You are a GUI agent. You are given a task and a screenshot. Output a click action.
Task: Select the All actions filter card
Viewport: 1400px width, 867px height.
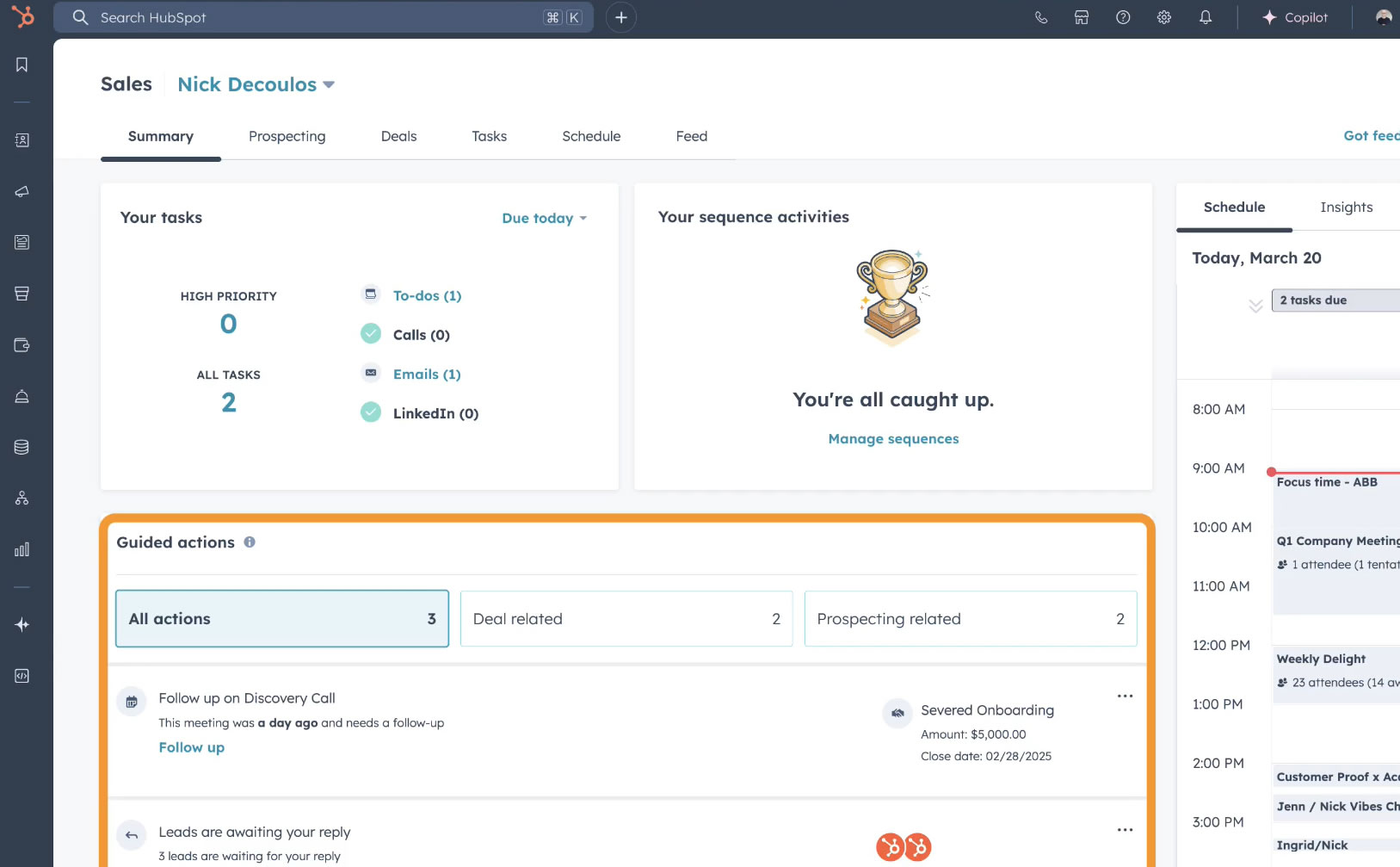(282, 618)
